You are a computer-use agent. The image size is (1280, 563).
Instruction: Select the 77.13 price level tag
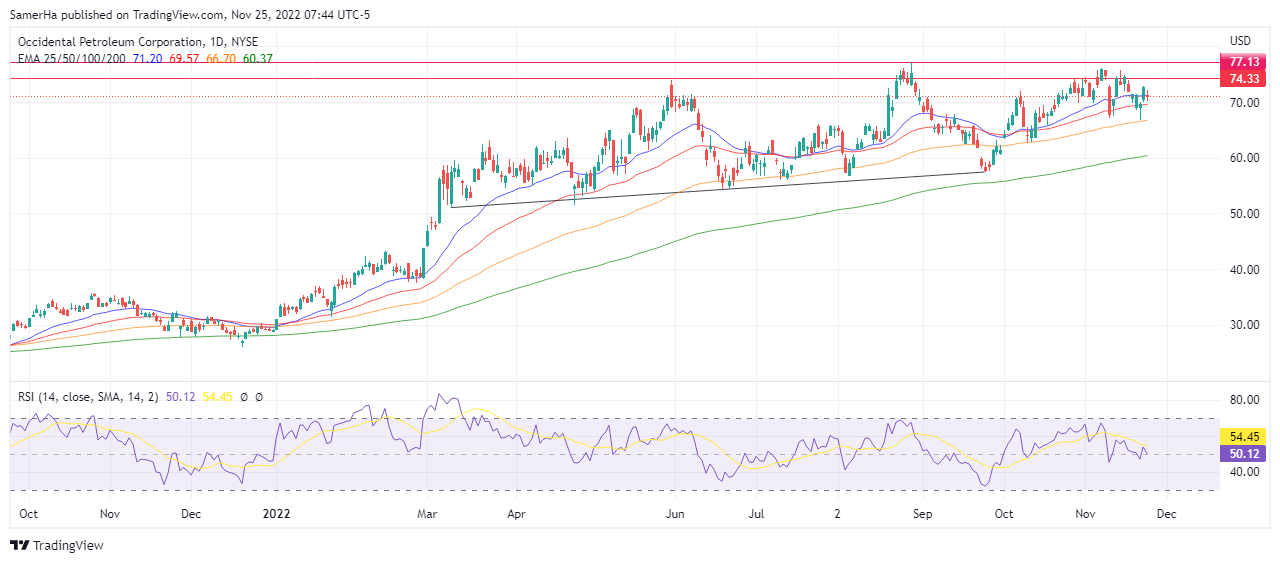pyautogui.click(x=1243, y=62)
